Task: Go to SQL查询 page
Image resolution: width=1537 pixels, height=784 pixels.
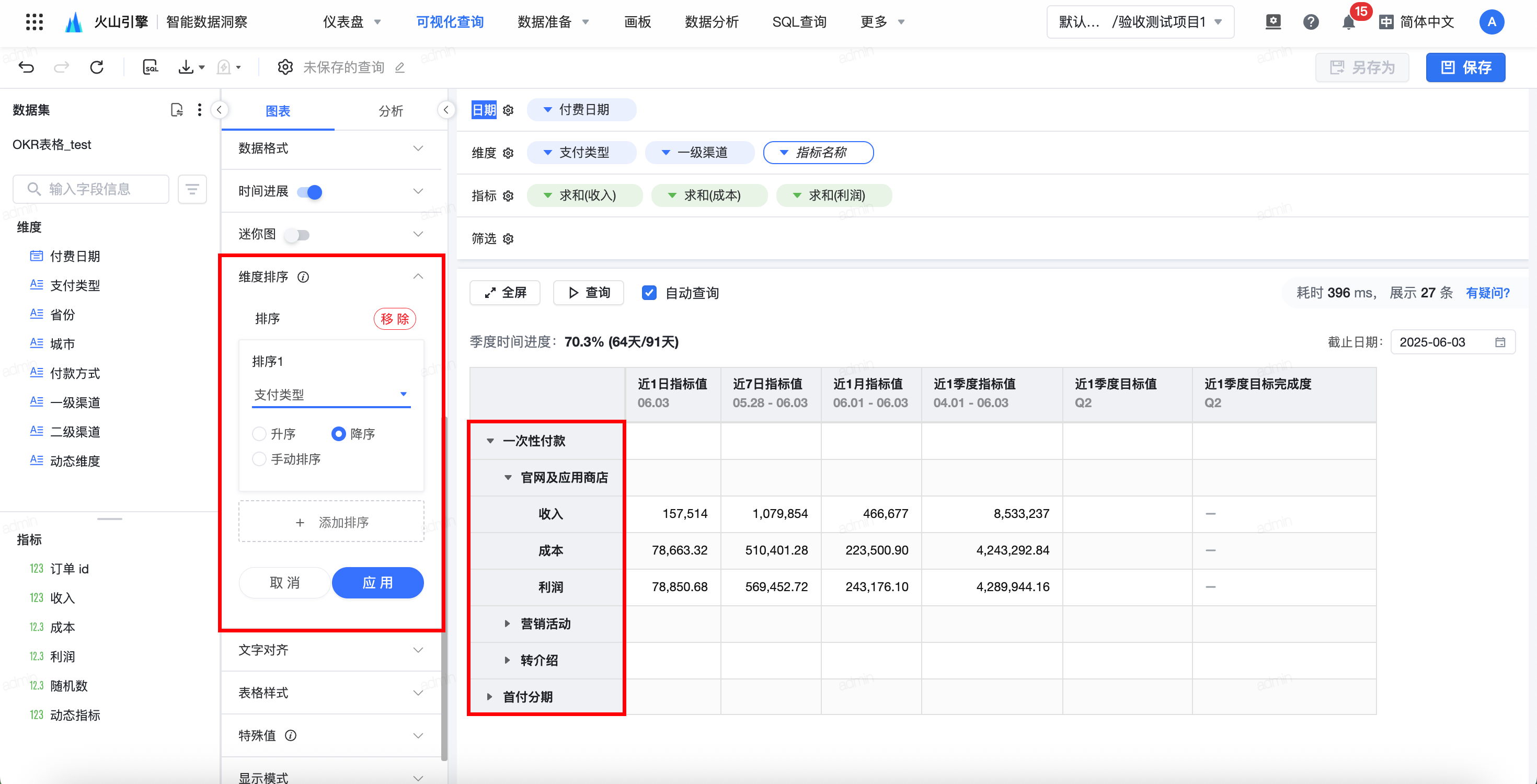Action: pos(799,22)
